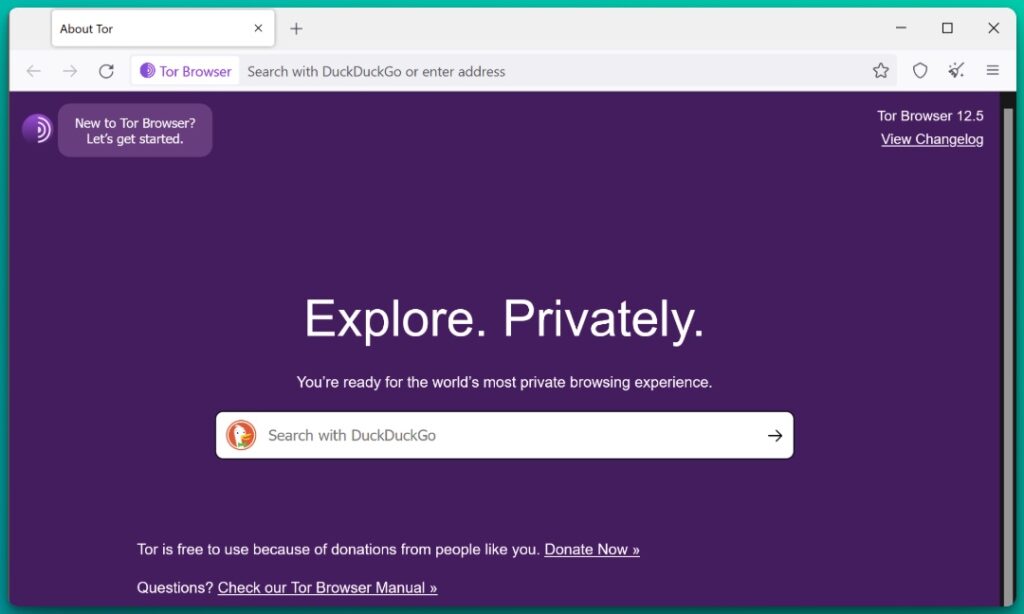Click the forward navigation arrow

point(70,71)
